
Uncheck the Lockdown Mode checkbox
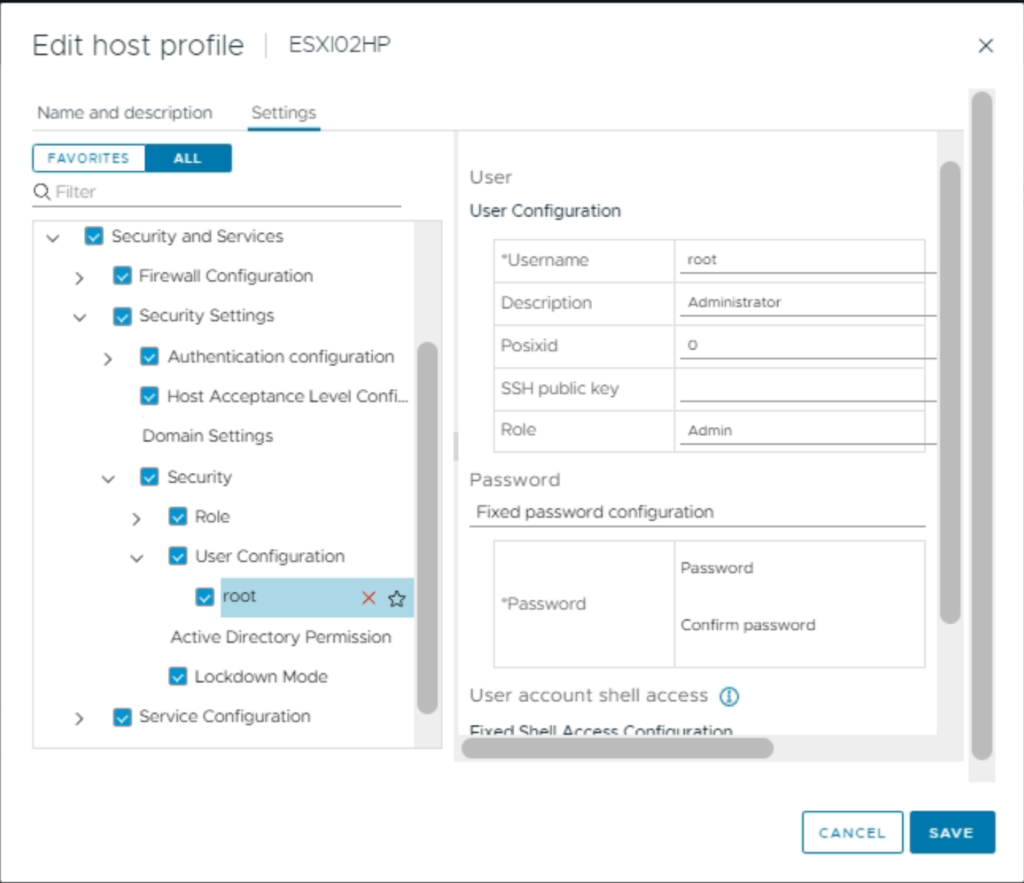pyautogui.click(x=178, y=677)
